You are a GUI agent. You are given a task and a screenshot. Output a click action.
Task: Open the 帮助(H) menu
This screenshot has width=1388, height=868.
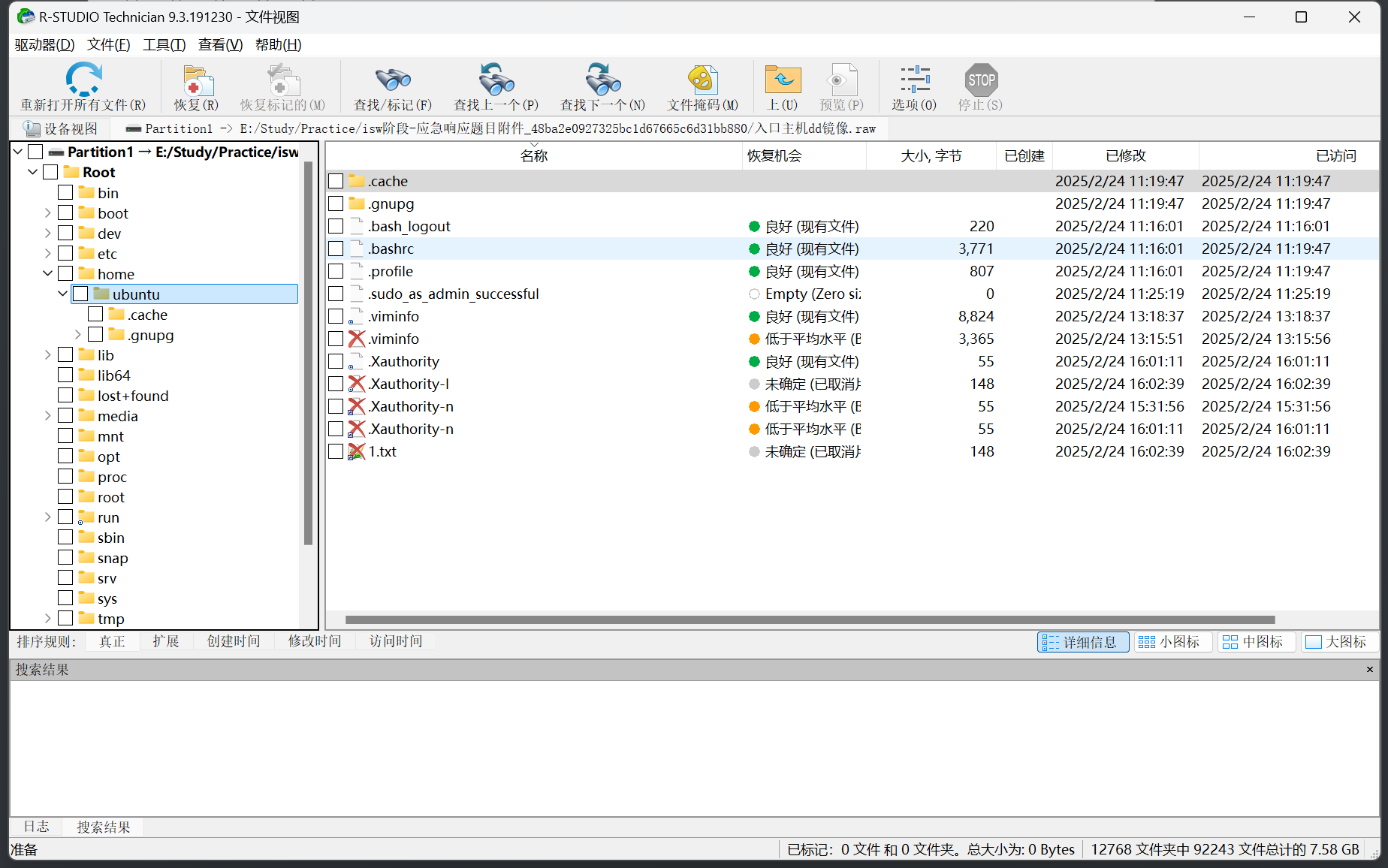coord(278,45)
